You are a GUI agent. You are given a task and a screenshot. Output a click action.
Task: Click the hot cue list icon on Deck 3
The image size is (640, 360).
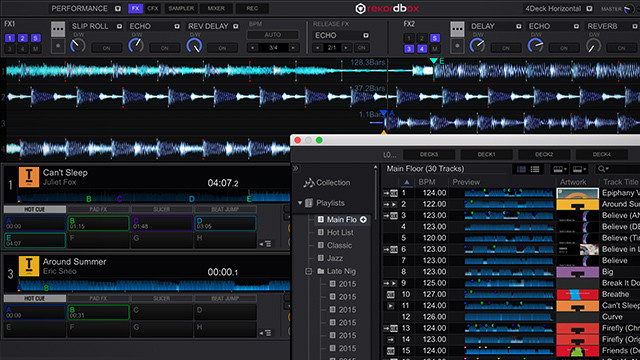(x=265, y=333)
